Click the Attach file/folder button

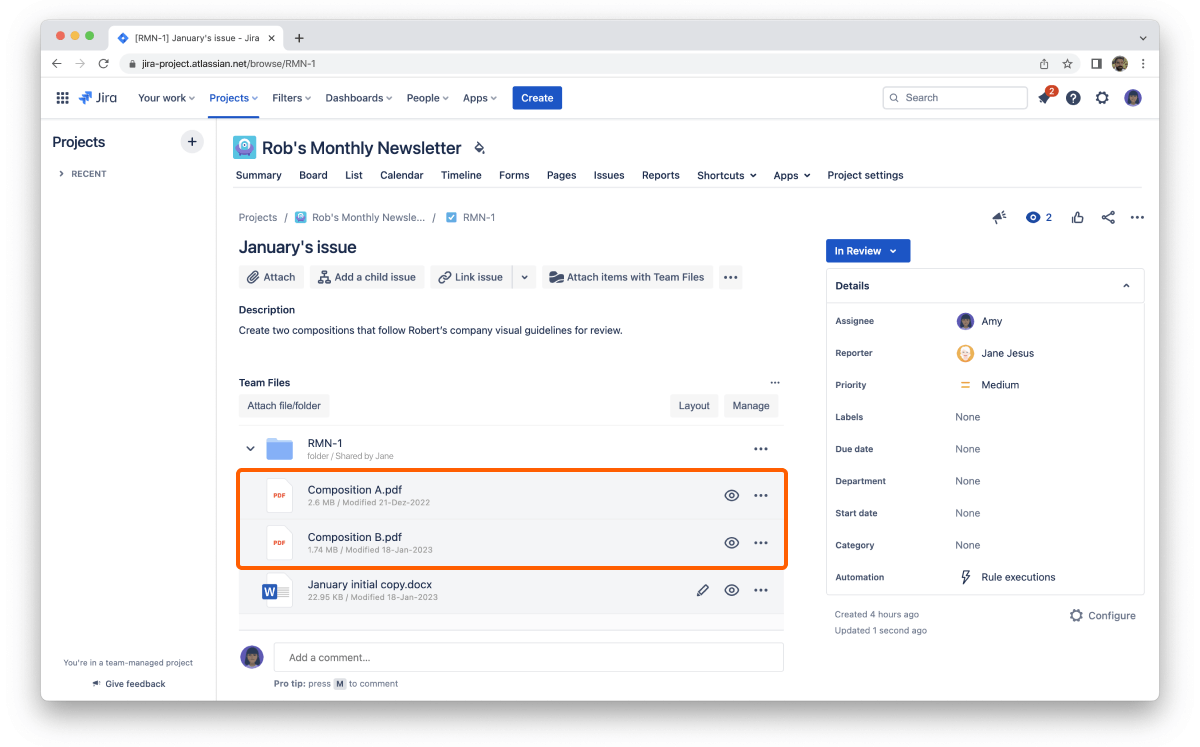[x=284, y=406]
